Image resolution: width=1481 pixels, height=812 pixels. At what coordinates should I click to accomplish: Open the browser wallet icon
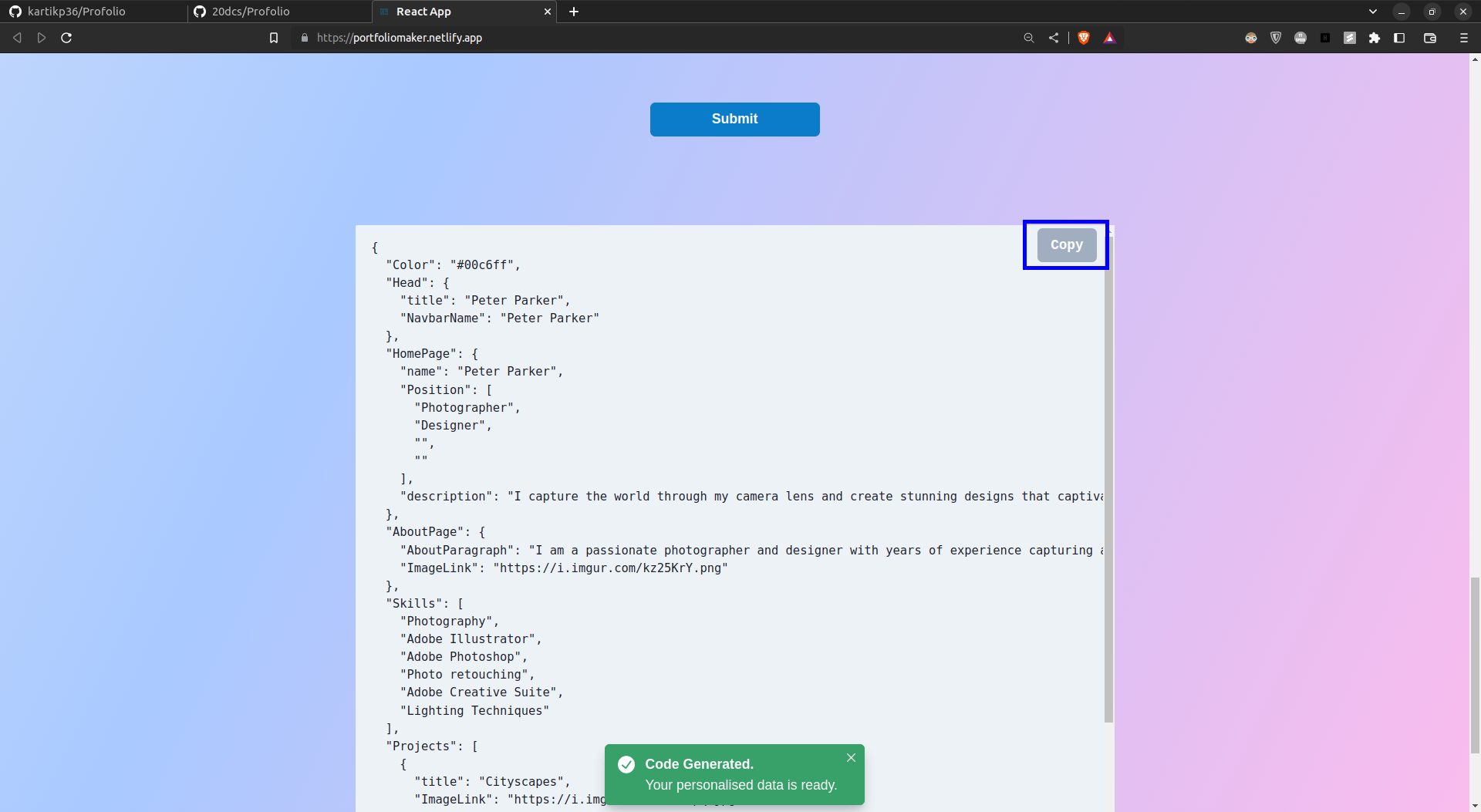pyautogui.click(x=1429, y=37)
